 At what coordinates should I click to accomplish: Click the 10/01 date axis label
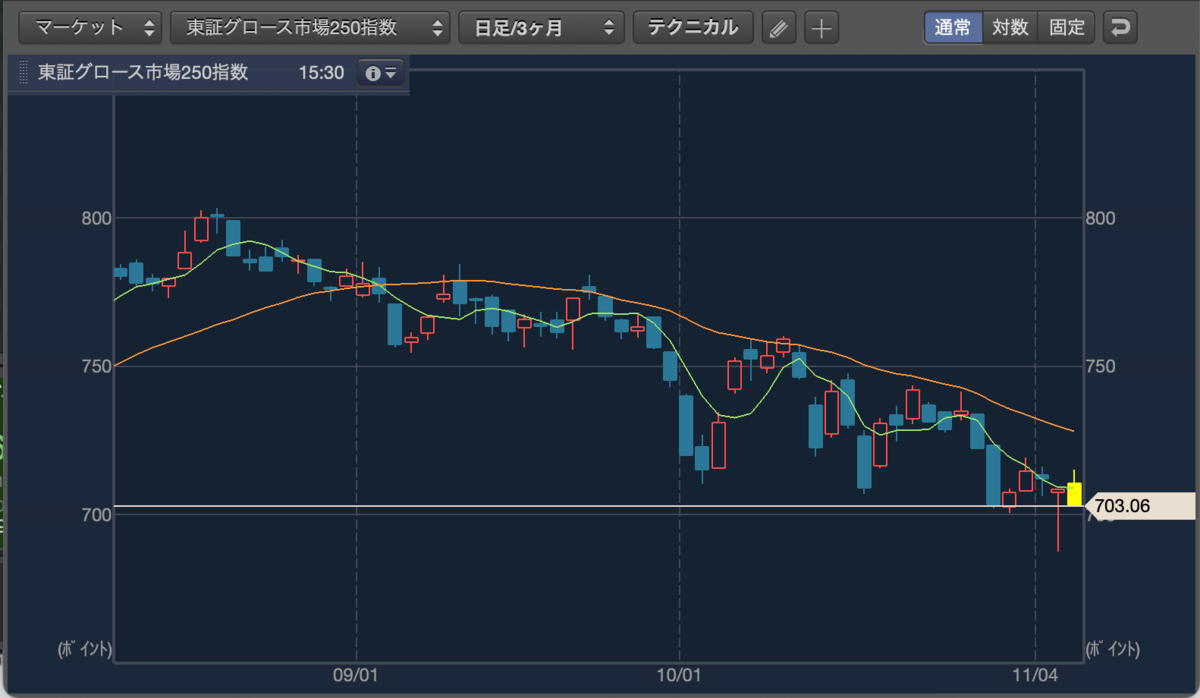(679, 675)
